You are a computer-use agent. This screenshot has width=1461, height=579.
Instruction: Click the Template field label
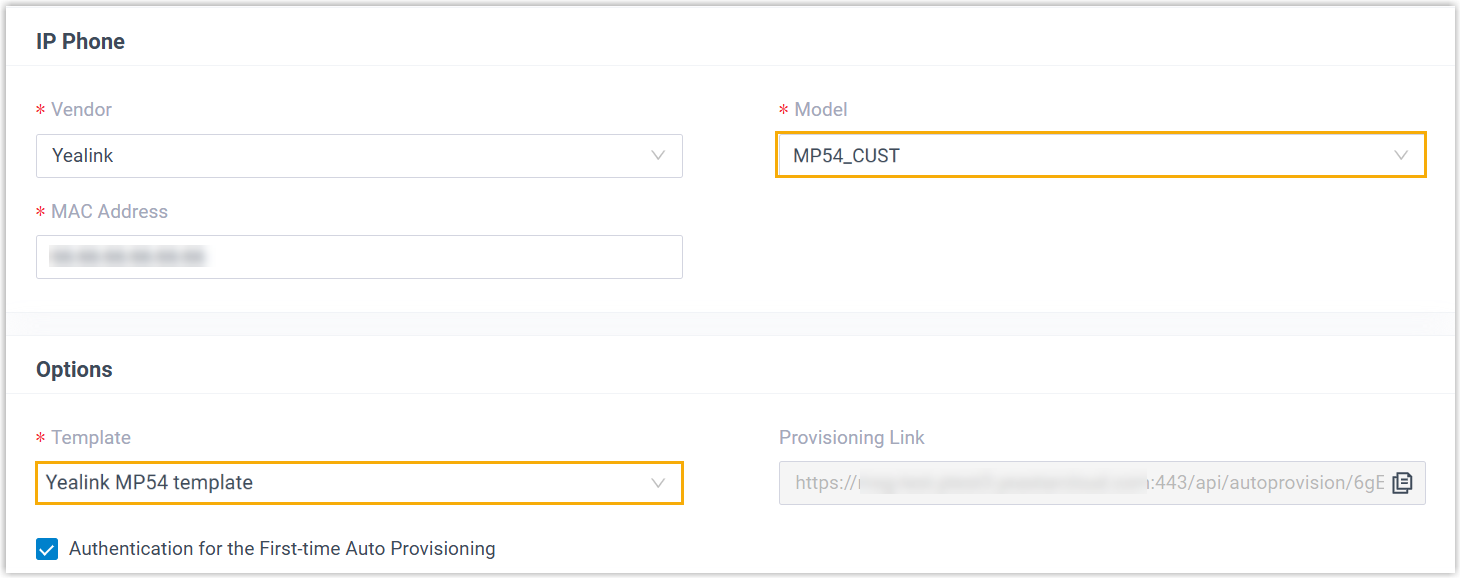(x=91, y=438)
